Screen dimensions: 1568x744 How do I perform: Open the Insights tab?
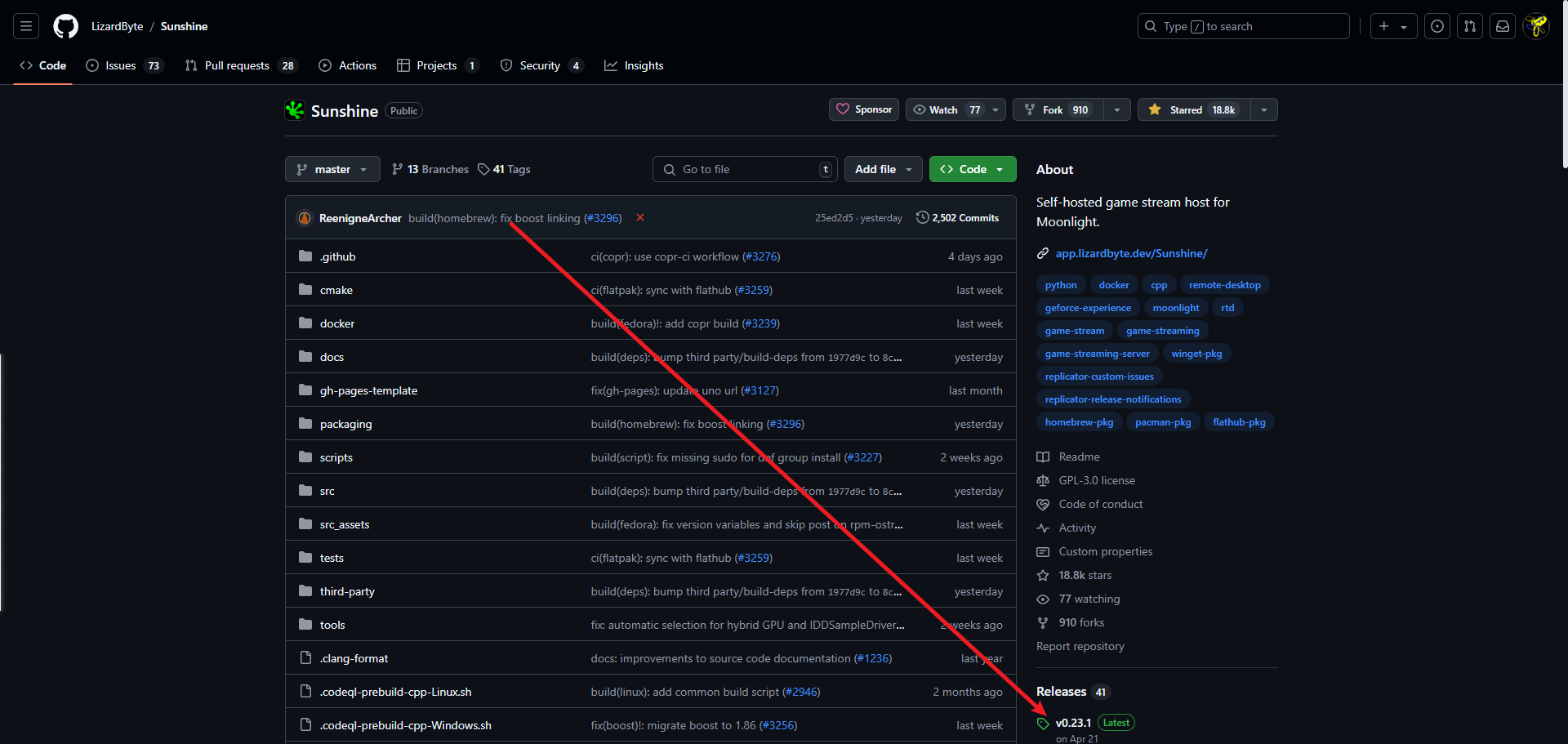(634, 65)
